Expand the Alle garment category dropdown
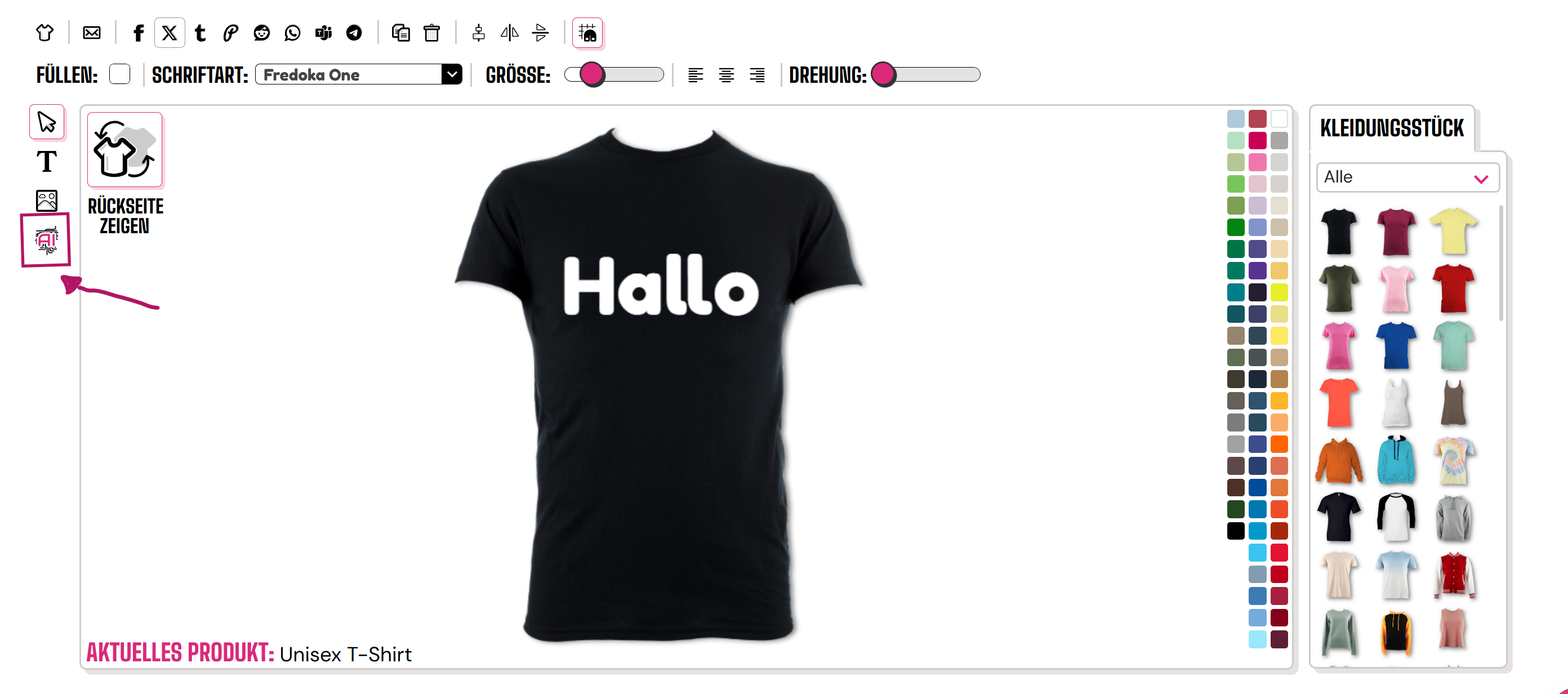The image size is (1568, 694). (x=1407, y=177)
